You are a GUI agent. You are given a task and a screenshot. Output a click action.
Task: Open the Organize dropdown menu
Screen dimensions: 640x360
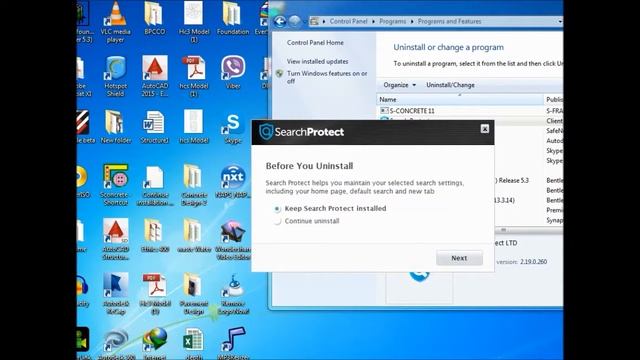[x=400, y=85]
